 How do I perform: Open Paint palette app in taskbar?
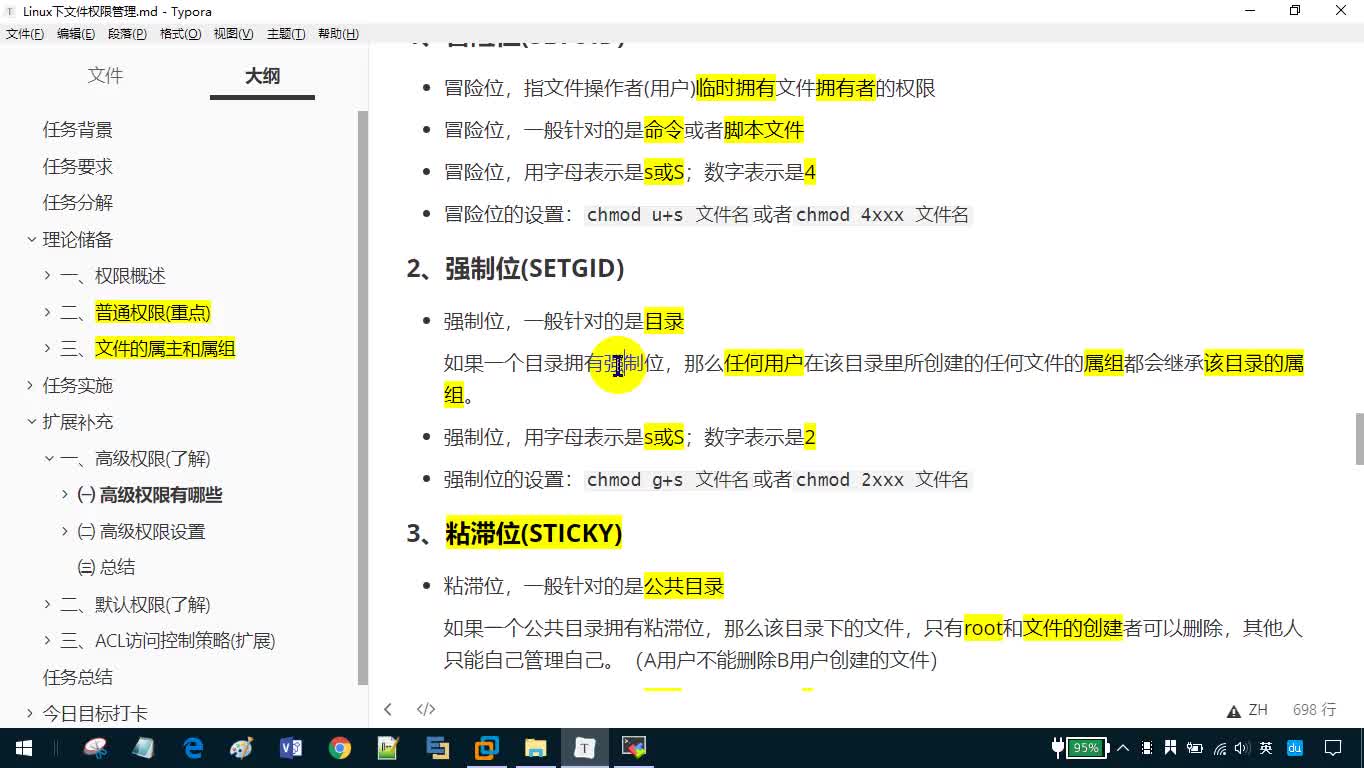pyautogui.click(x=242, y=747)
